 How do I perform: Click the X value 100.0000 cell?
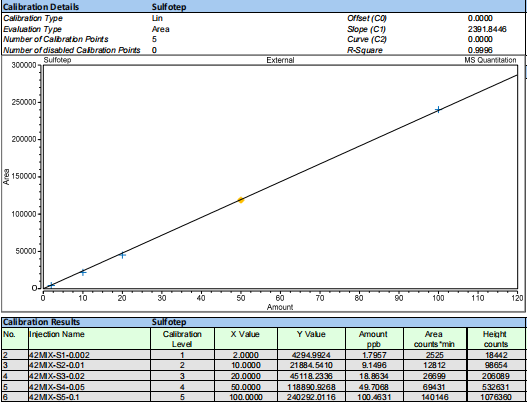tap(245, 398)
